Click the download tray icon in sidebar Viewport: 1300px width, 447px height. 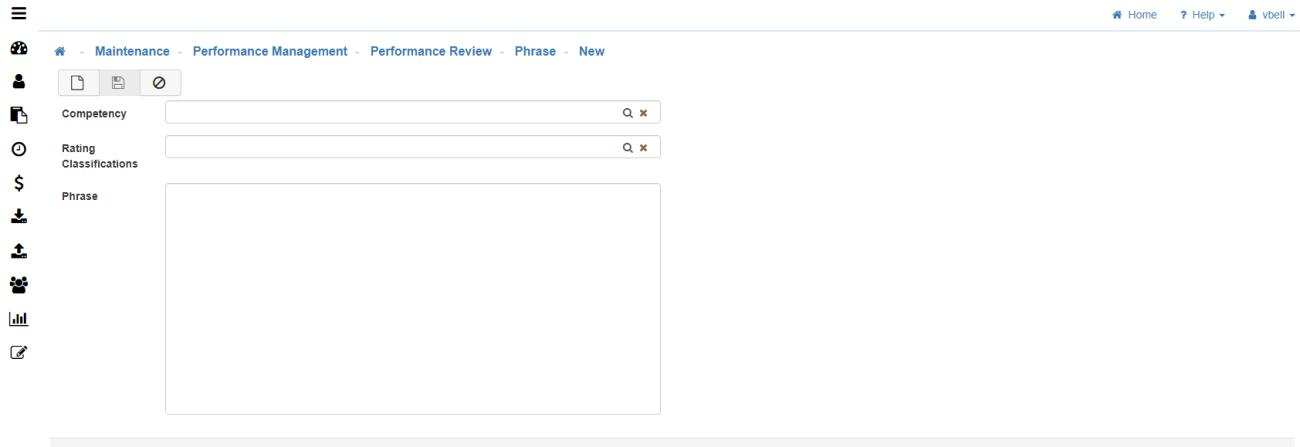click(18, 216)
